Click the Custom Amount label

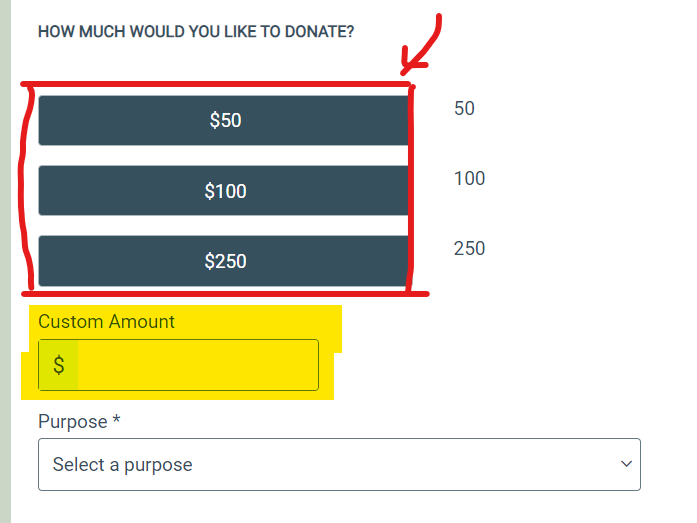[x=106, y=322]
